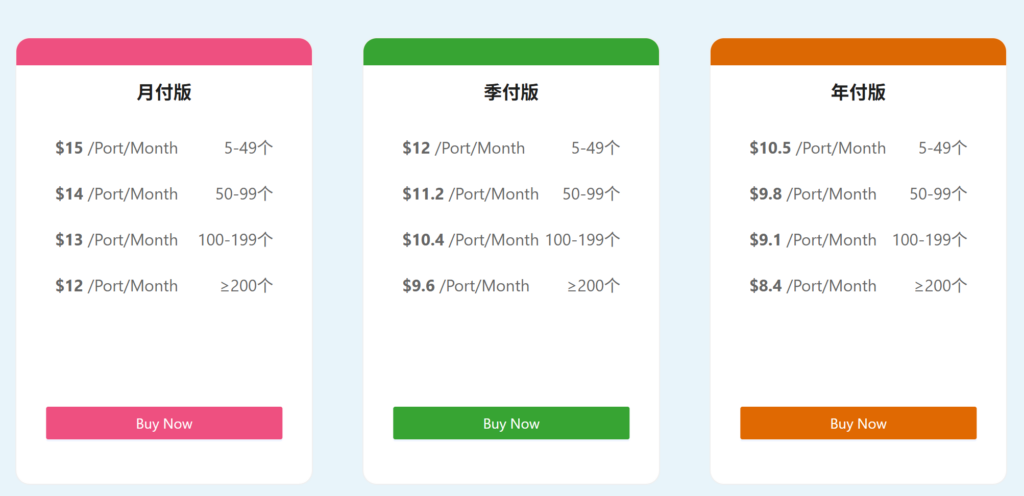Click the $9.1 /Port/Month price
The image size is (1024, 496).
point(812,240)
